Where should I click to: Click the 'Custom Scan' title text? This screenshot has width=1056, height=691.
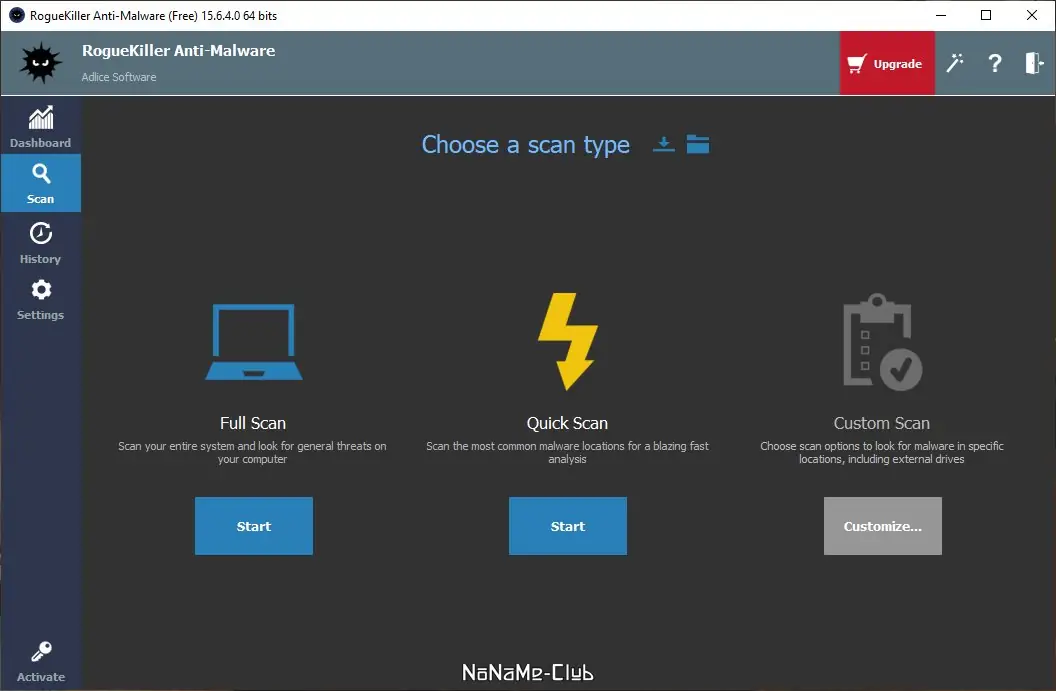pyautogui.click(x=882, y=423)
